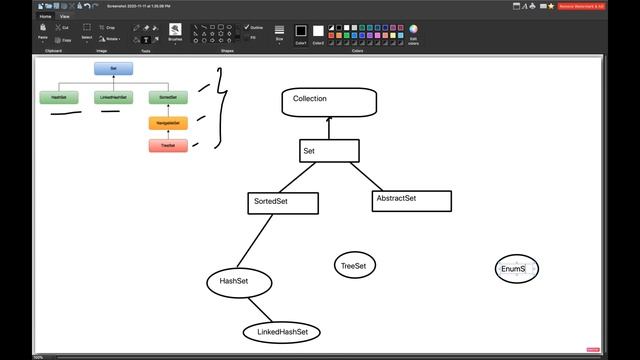This screenshot has height=360, width=640.
Task: Expand the Select options arrow
Action: click(87, 41)
